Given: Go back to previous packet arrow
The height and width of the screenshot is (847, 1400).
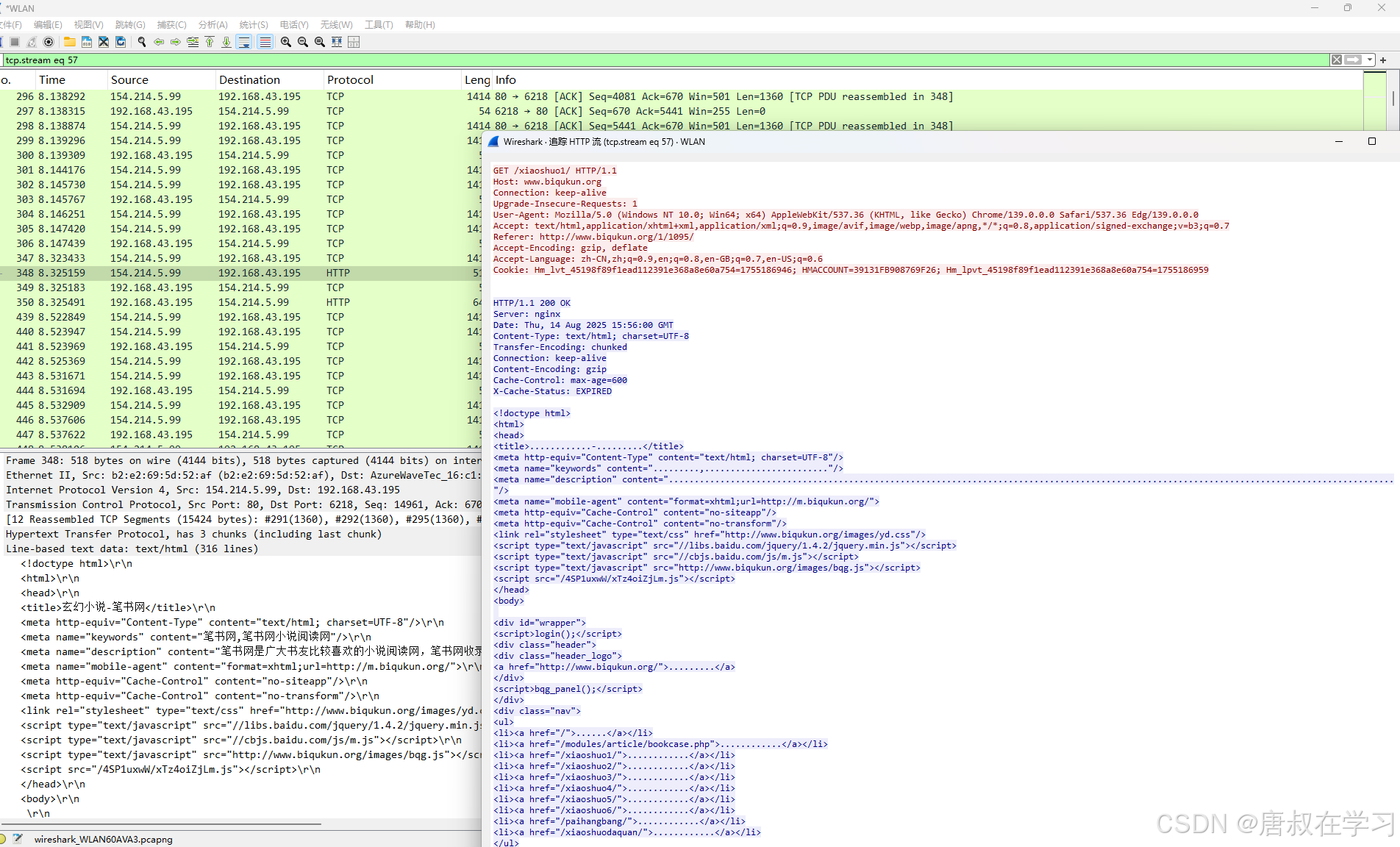Looking at the screenshot, I should tap(159, 42).
